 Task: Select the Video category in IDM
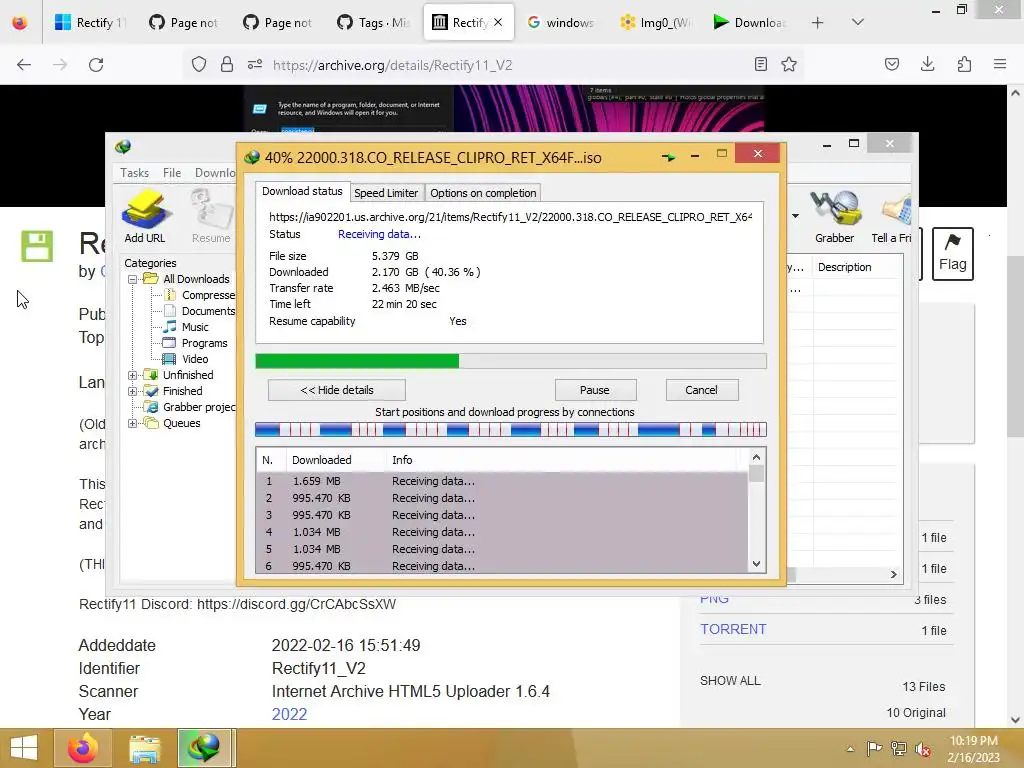186,359
